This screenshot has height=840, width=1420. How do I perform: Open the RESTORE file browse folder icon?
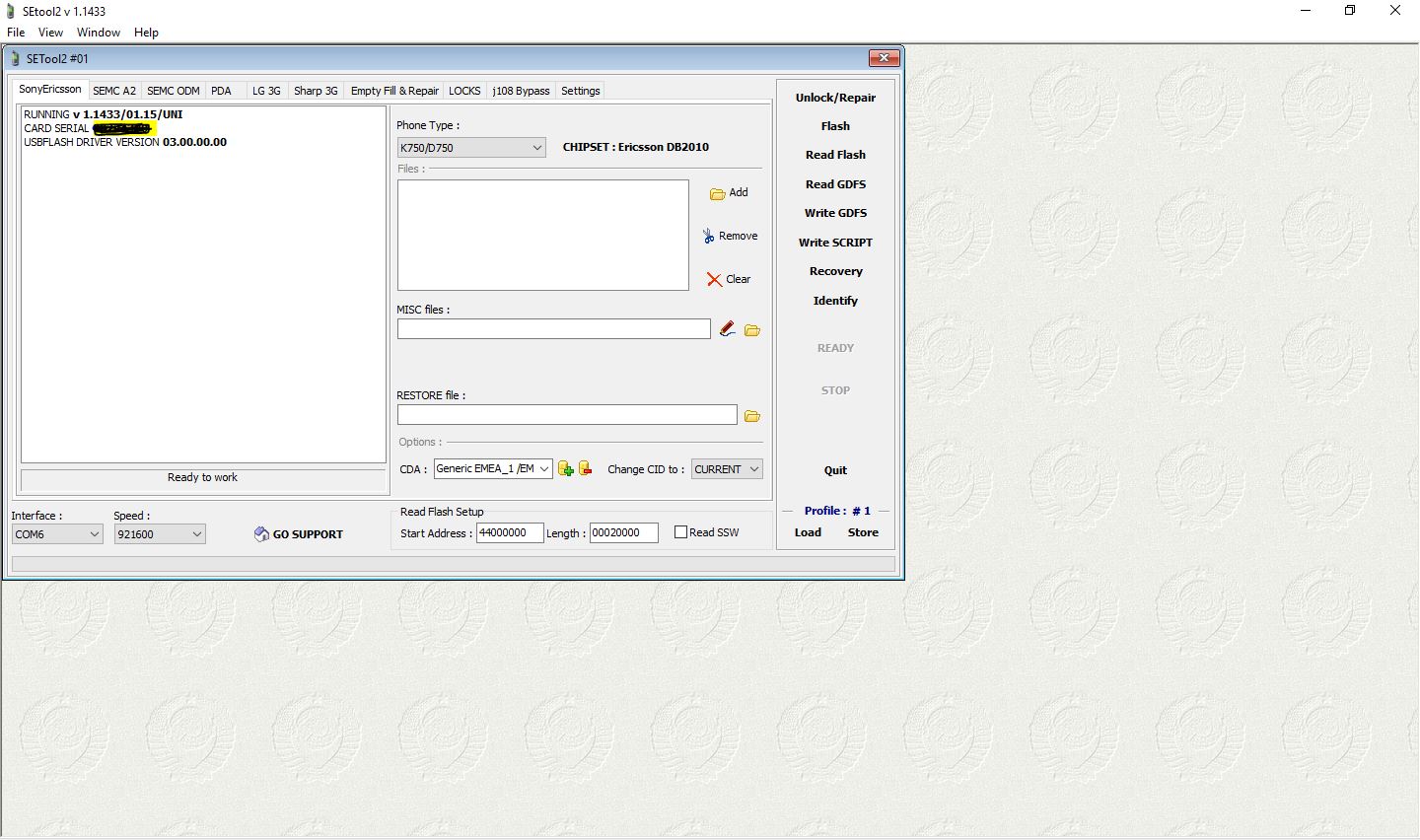point(751,415)
